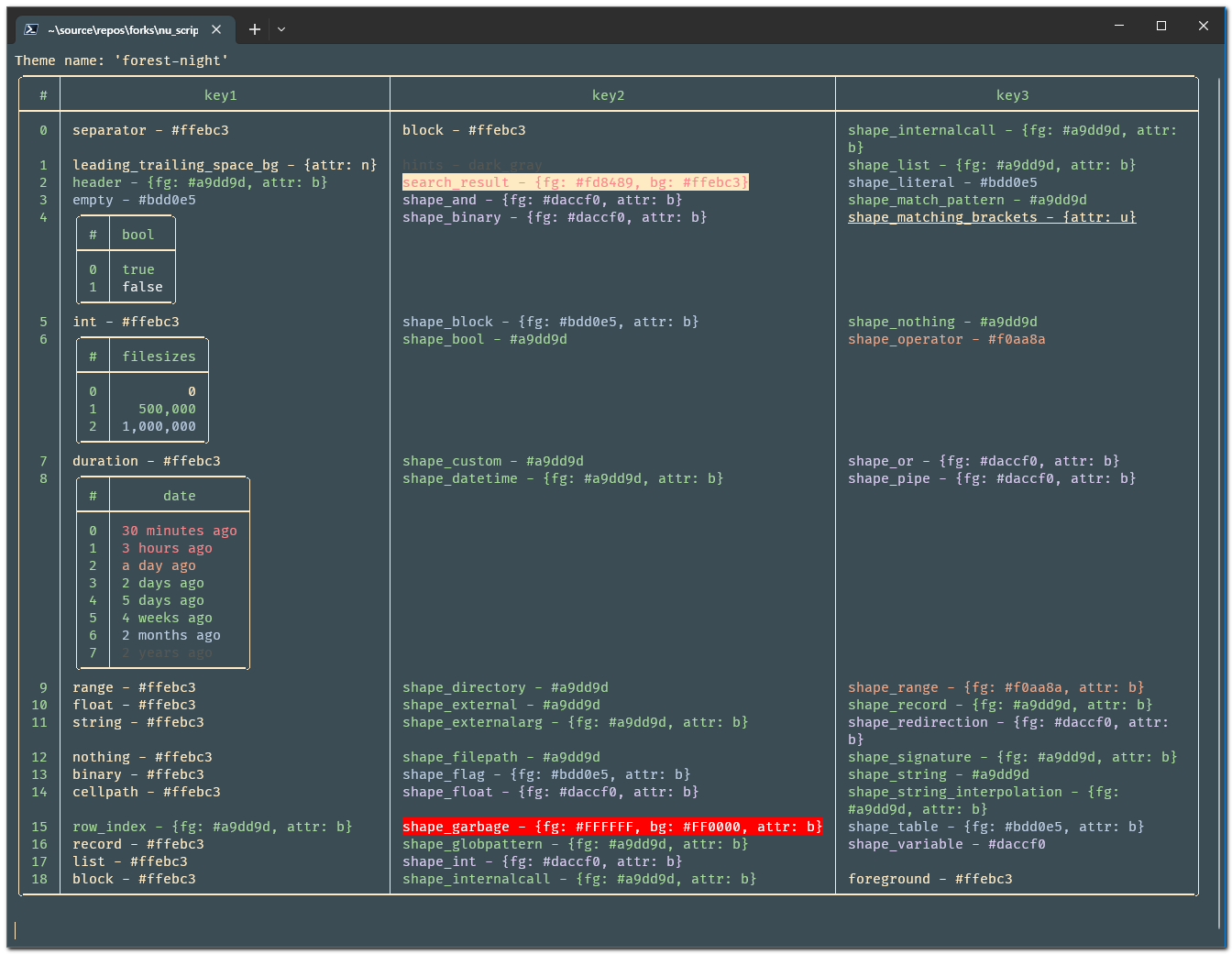Click 'shape_pipe' entry in key3
This screenshot has height=954, width=1232.
992,478
